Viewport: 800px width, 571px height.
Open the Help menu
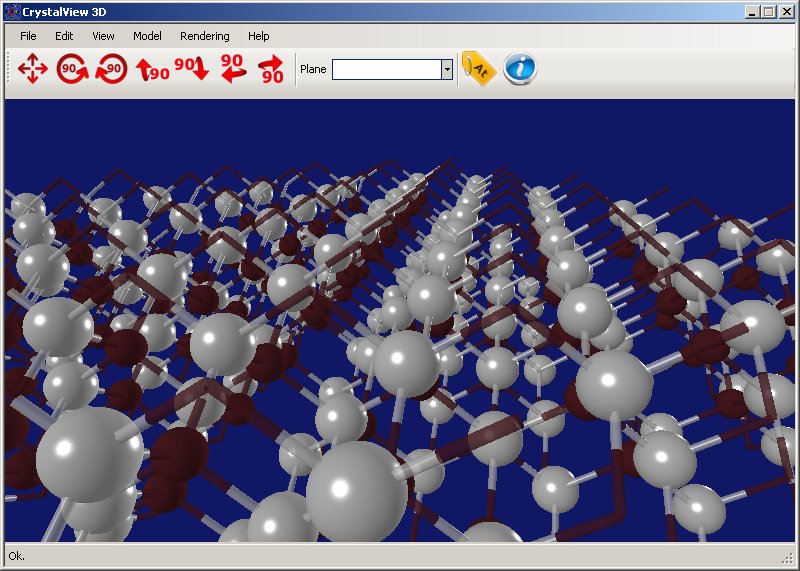pyautogui.click(x=259, y=36)
